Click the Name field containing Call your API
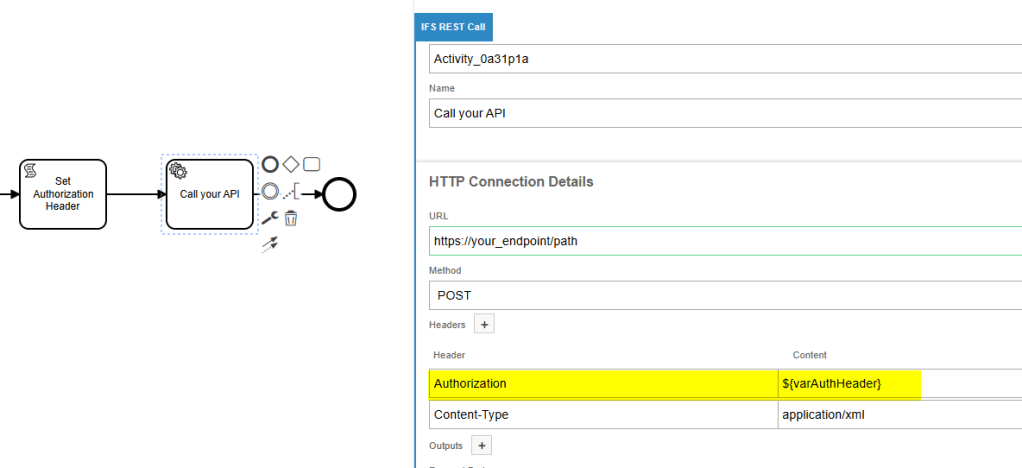The image size is (1022, 468). click(x=720, y=113)
